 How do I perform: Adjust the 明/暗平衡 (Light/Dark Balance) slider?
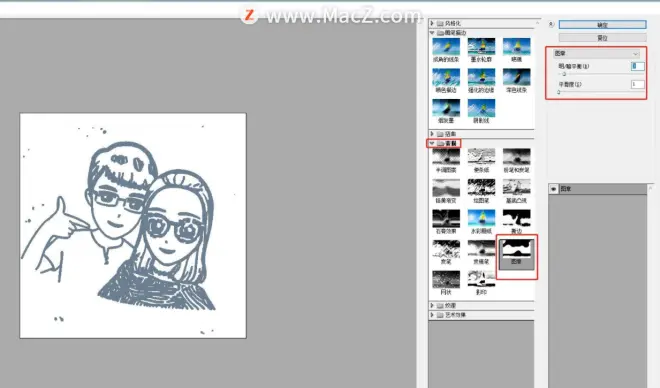[564, 74]
